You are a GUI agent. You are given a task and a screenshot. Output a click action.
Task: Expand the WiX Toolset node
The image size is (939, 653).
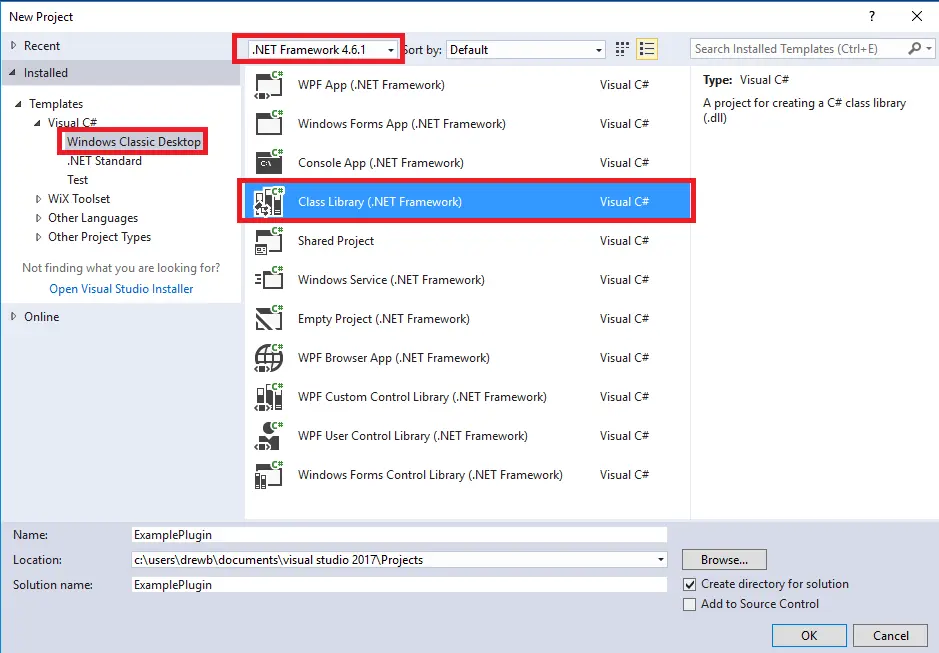tap(38, 199)
